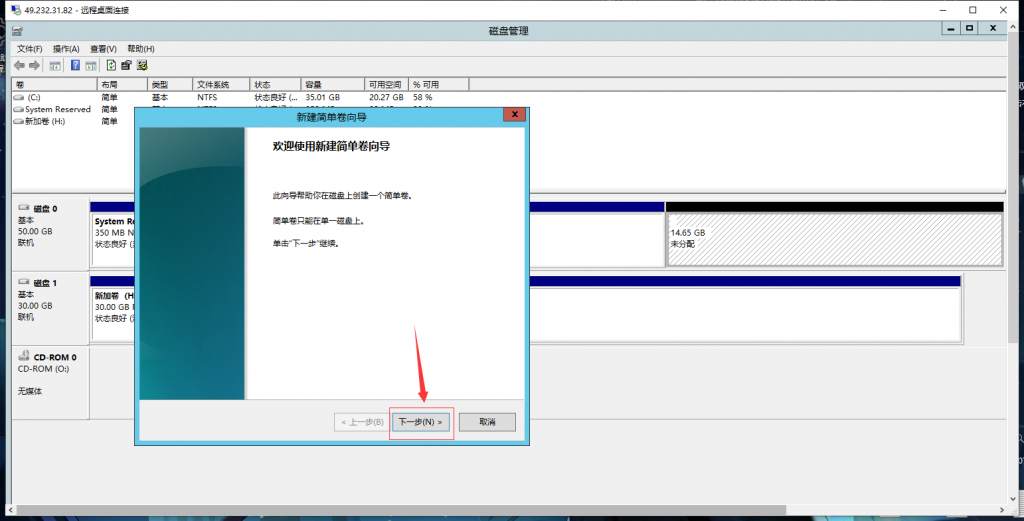Open the 操作(A) menu
This screenshot has height=521, width=1024.
66,48
